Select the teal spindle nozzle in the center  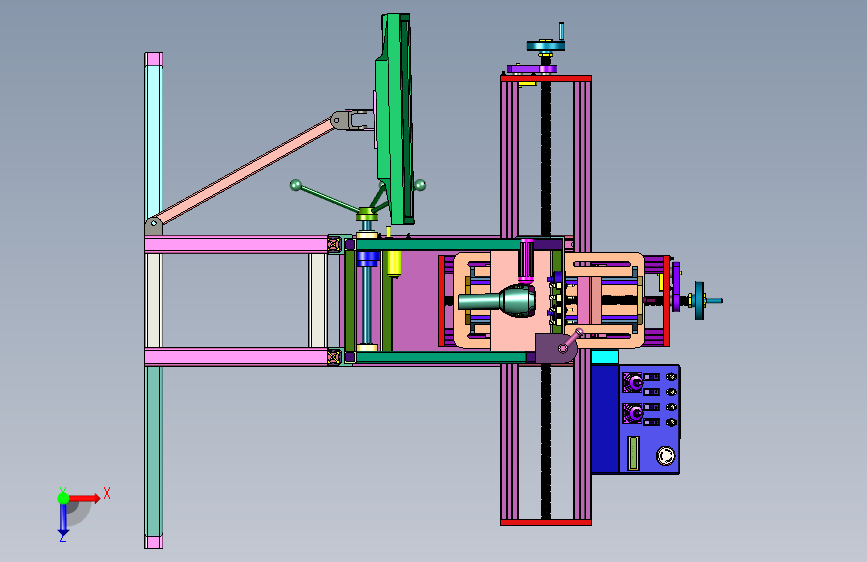497,301
